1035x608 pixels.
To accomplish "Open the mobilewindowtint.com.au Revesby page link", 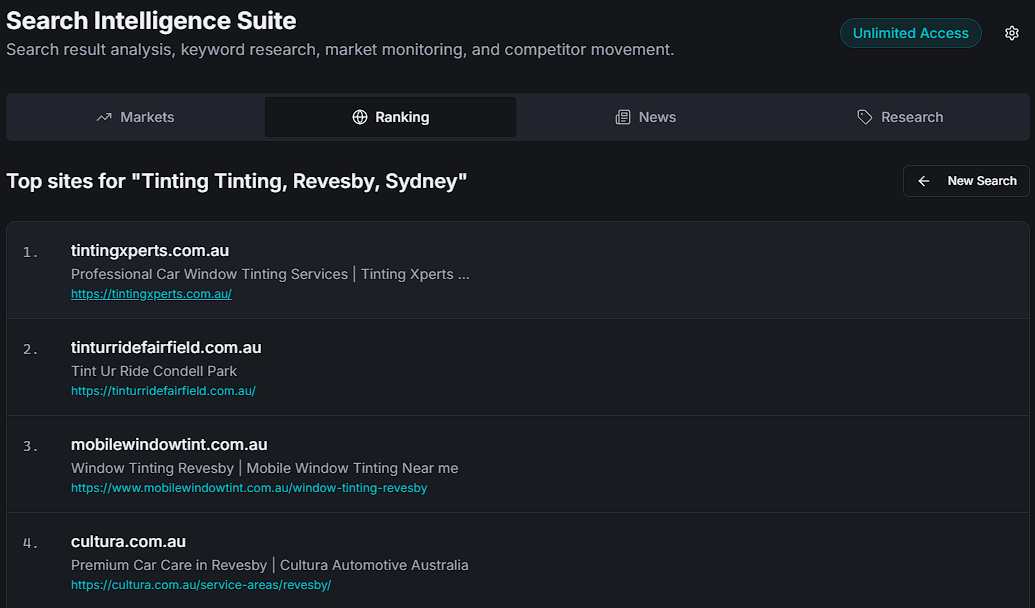I will [x=248, y=488].
